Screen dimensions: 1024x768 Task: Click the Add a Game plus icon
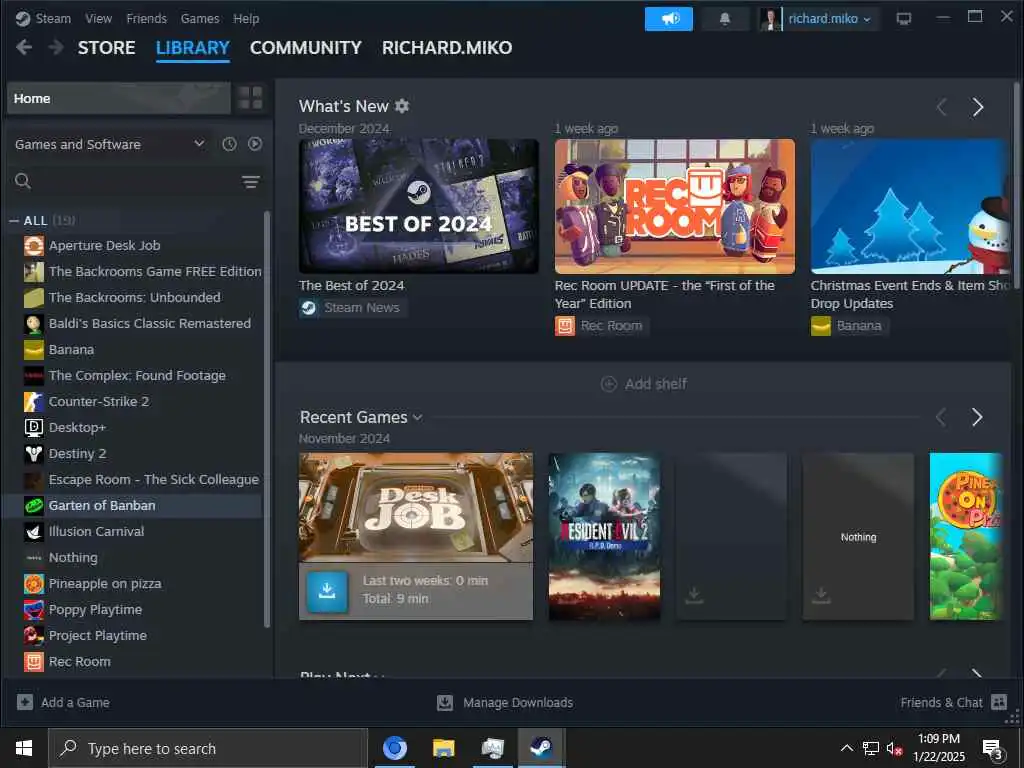click(25, 702)
